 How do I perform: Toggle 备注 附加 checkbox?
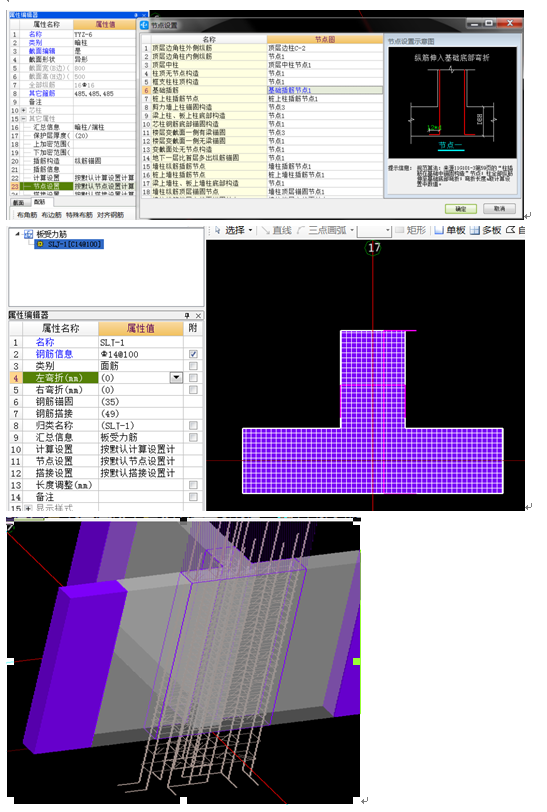pyautogui.click(x=193, y=497)
